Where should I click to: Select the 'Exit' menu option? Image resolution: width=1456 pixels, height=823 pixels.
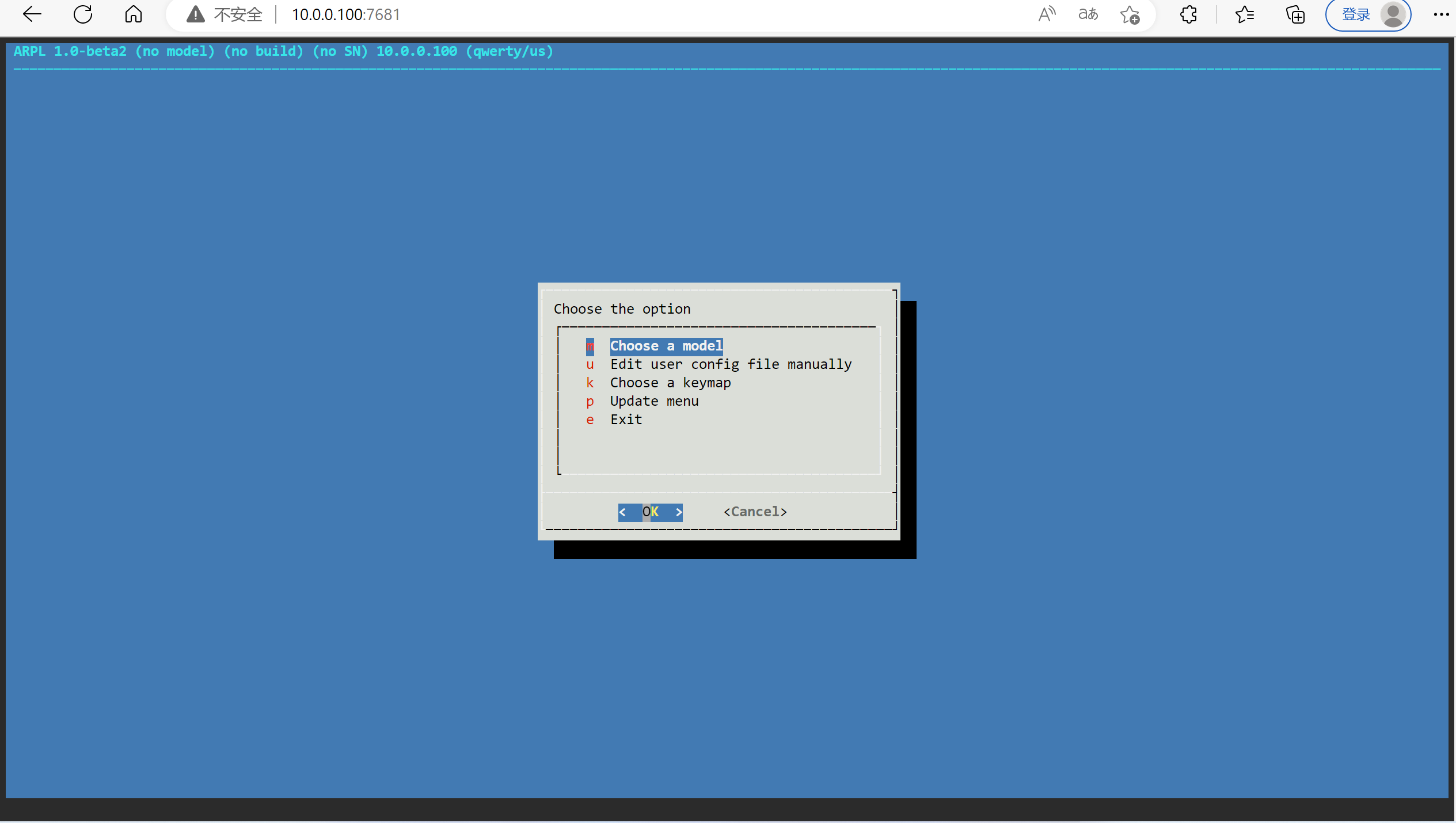(626, 420)
